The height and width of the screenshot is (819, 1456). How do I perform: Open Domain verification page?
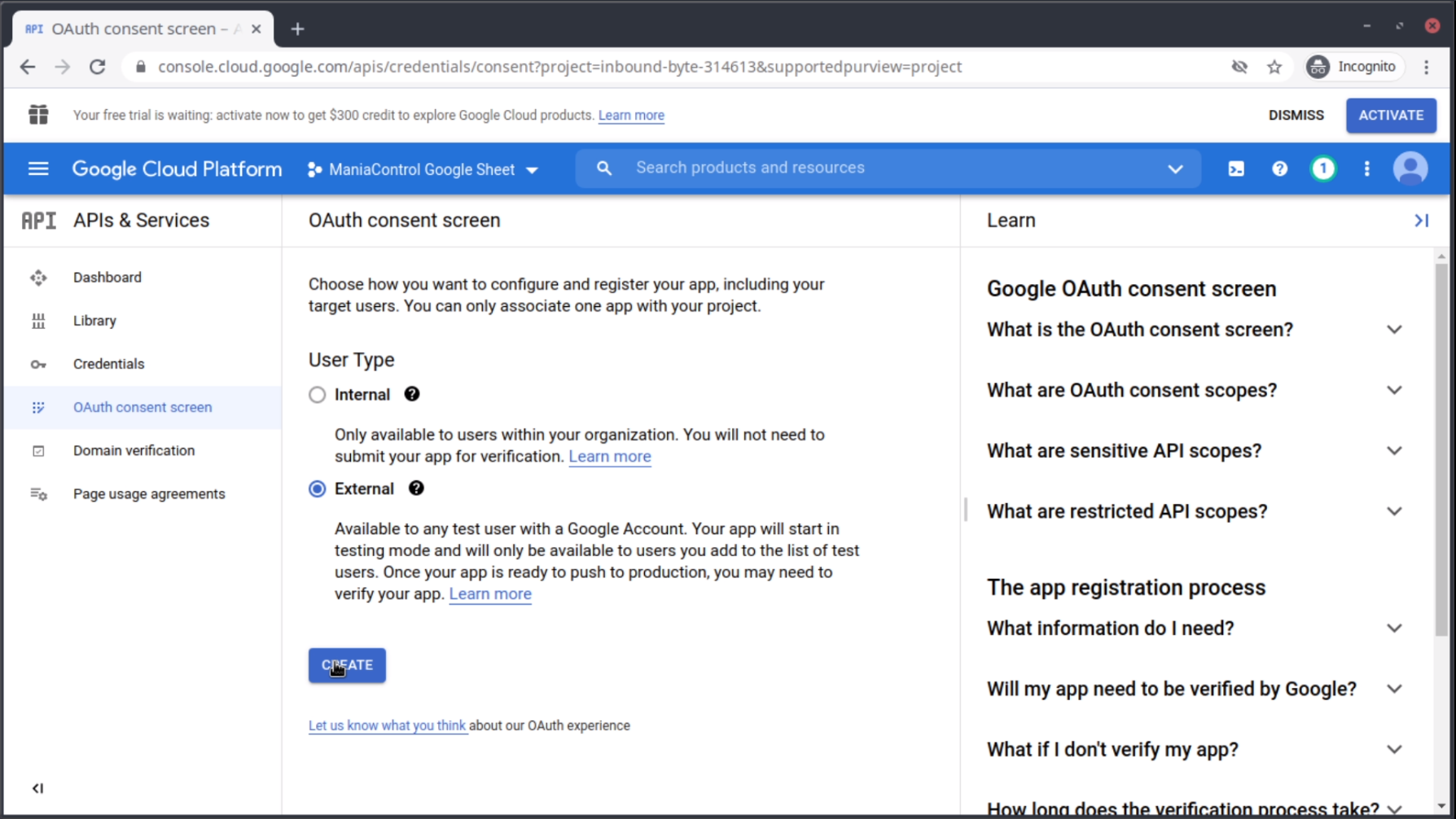click(134, 451)
